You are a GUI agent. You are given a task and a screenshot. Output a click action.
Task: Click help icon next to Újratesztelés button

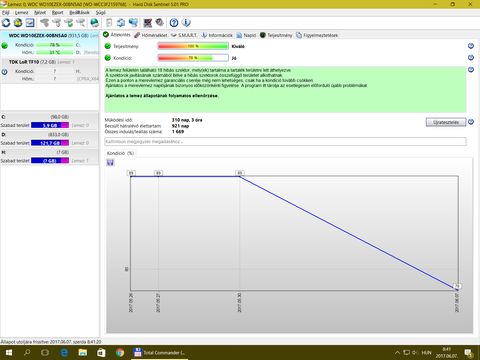pyautogui.click(x=471, y=122)
